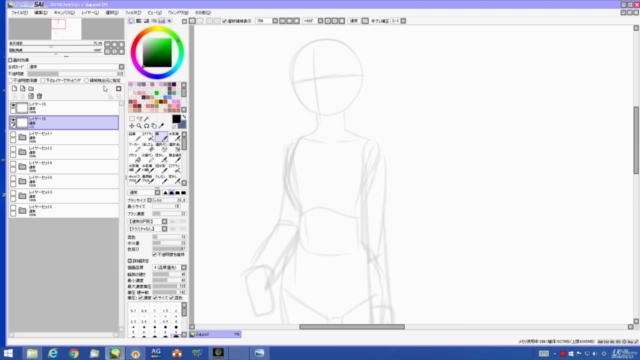Create a new linework layer

tap(22, 89)
